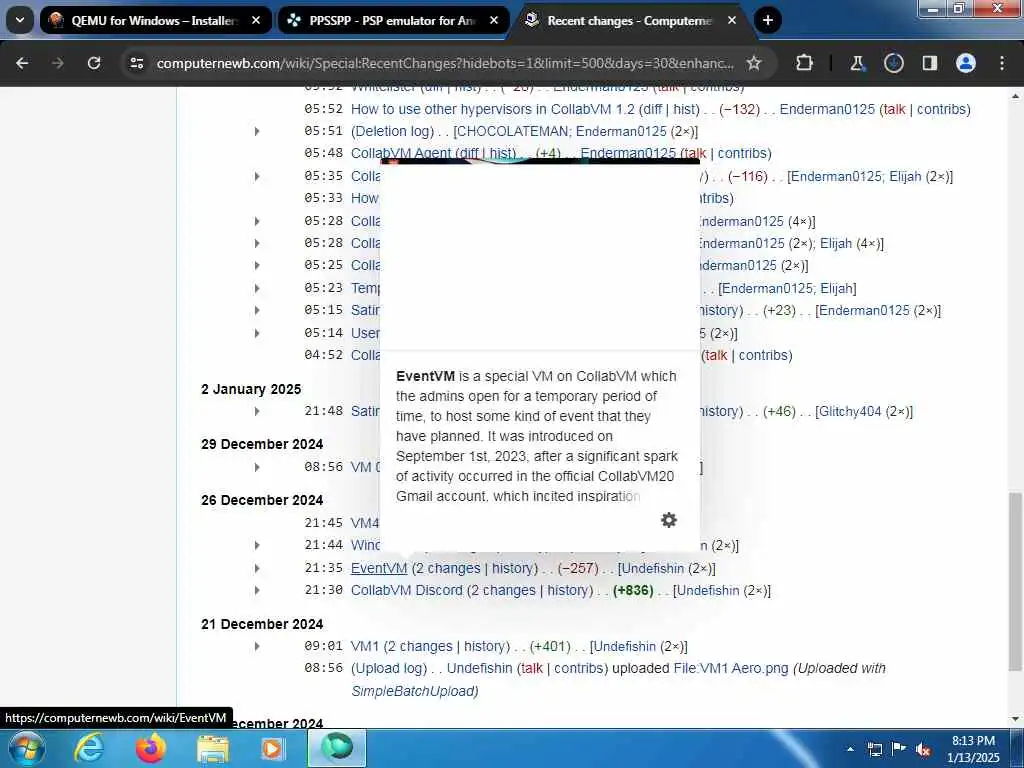
Task: Open the Deletion log link
Action: click(392, 131)
